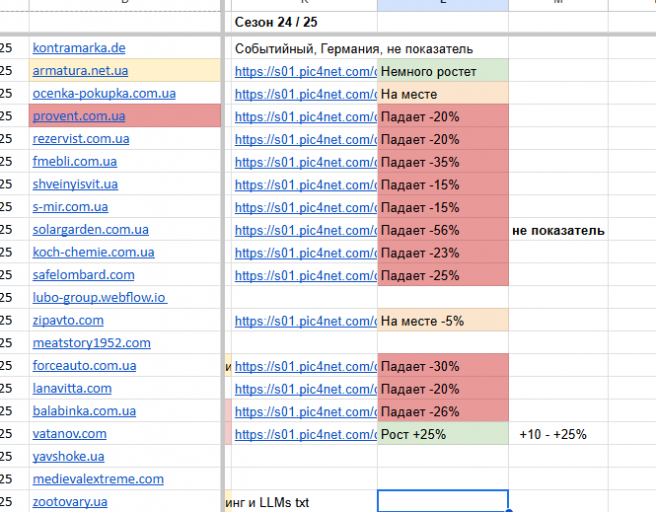Image resolution: width=656 pixels, height=512 pixels.
Task: Open the kontramarka.de link
Action: click(79, 48)
